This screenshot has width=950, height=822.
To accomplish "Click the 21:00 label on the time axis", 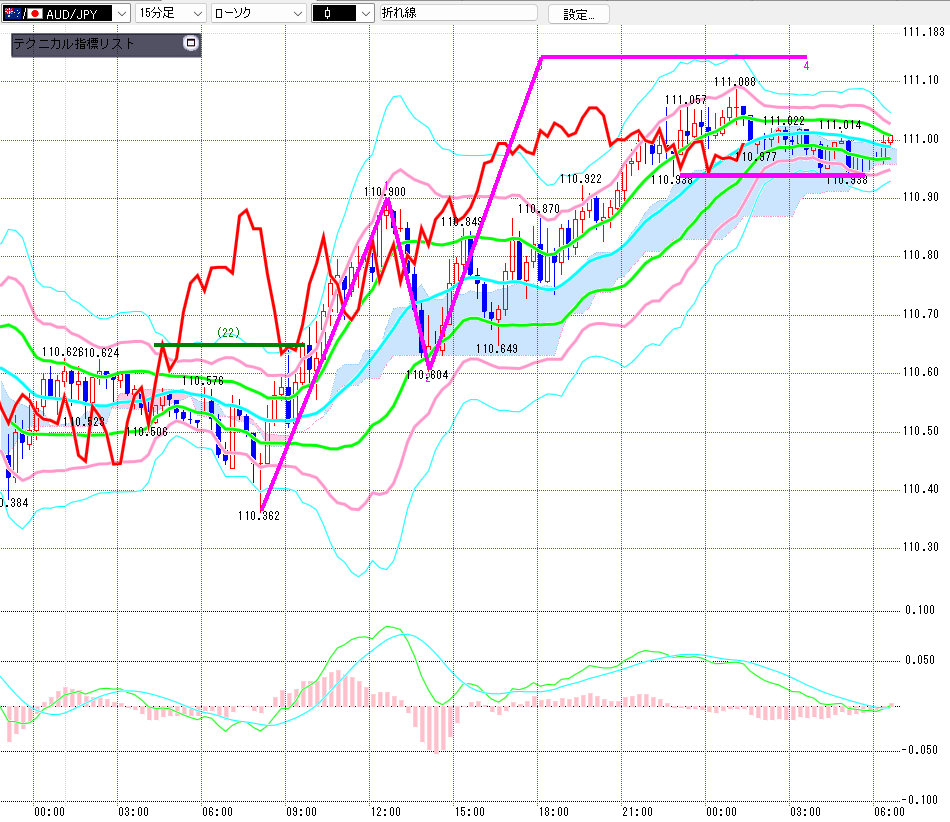I will [x=637, y=812].
